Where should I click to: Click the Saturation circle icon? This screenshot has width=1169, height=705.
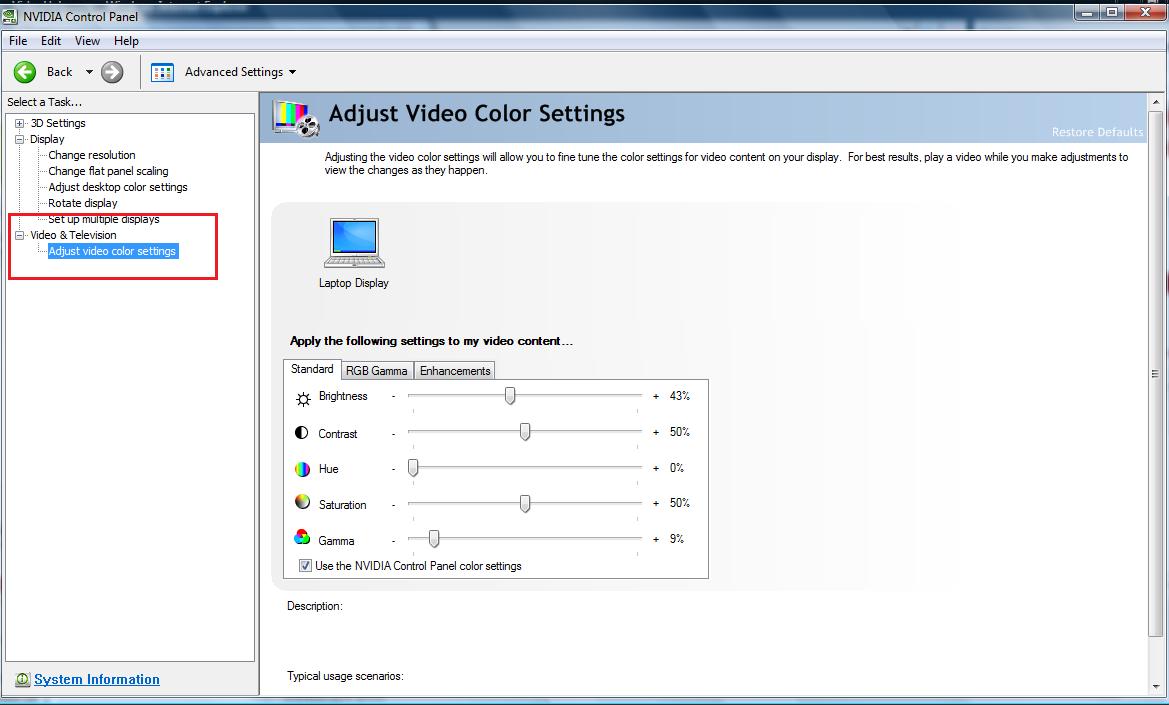click(302, 502)
